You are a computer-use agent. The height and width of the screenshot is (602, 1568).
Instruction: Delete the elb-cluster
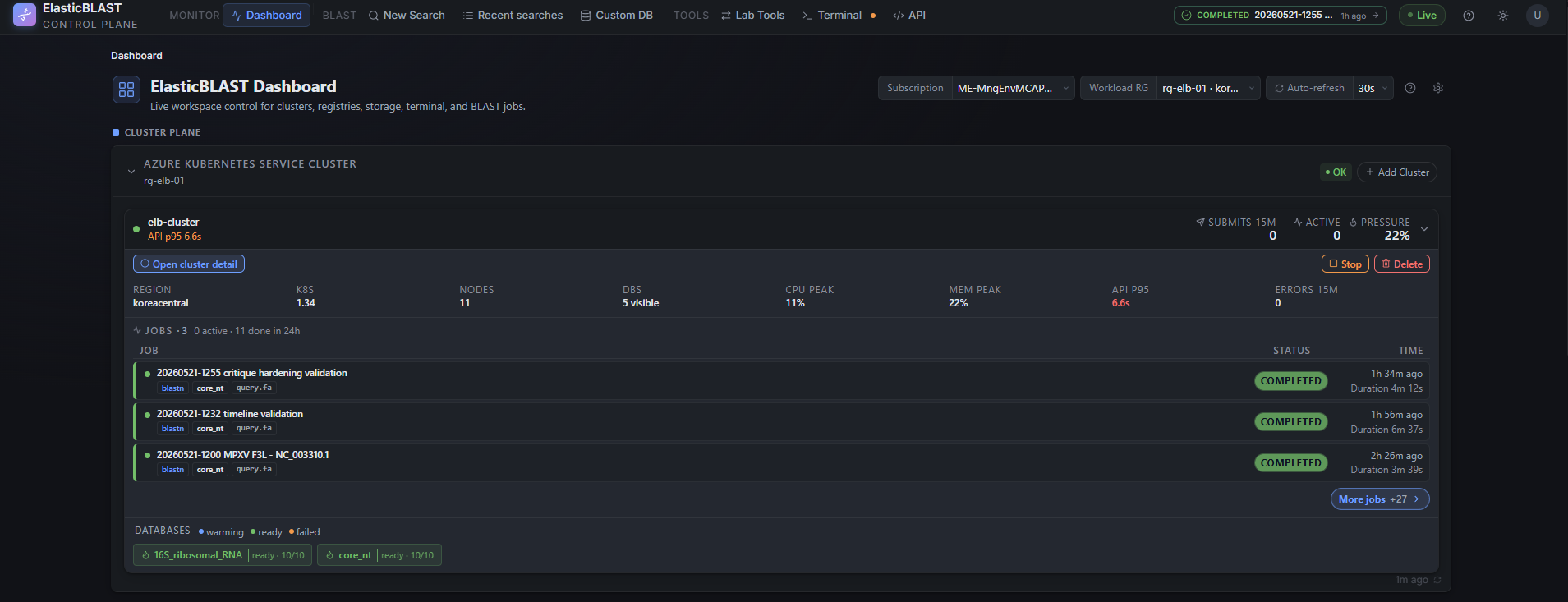[1402, 264]
